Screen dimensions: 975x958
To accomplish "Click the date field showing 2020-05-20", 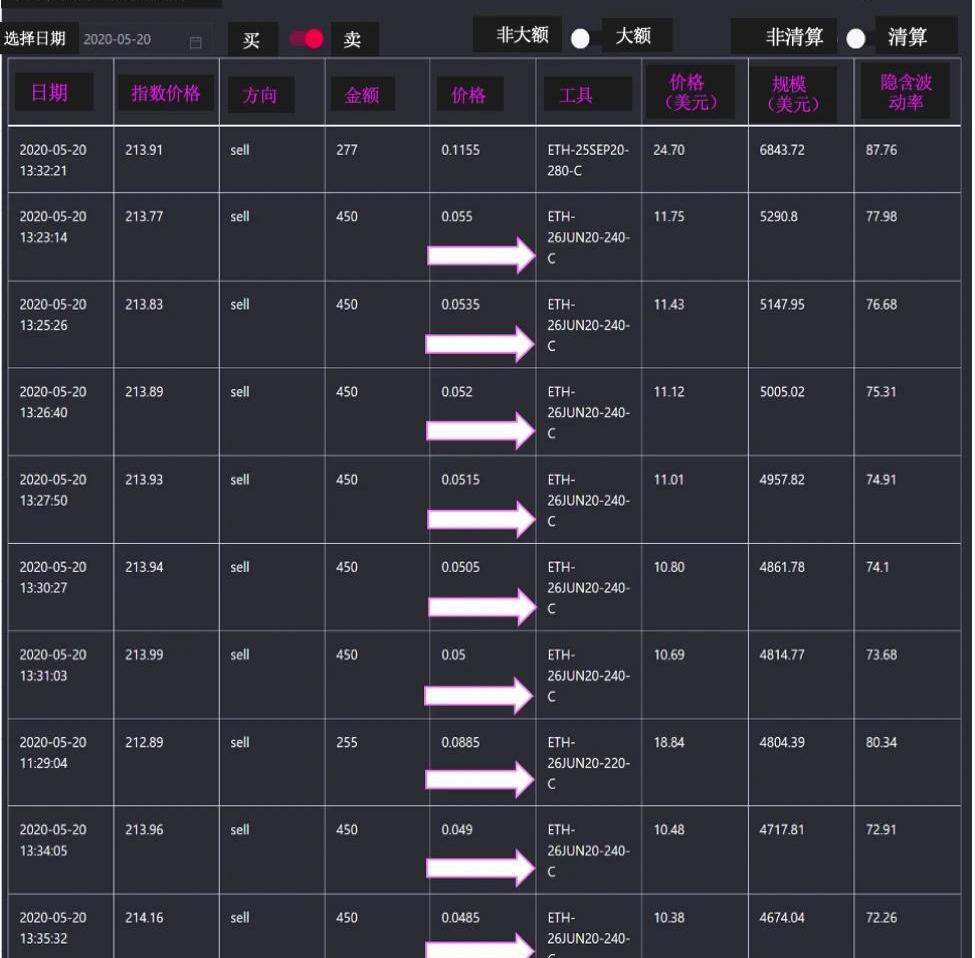I will coord(118,40).
